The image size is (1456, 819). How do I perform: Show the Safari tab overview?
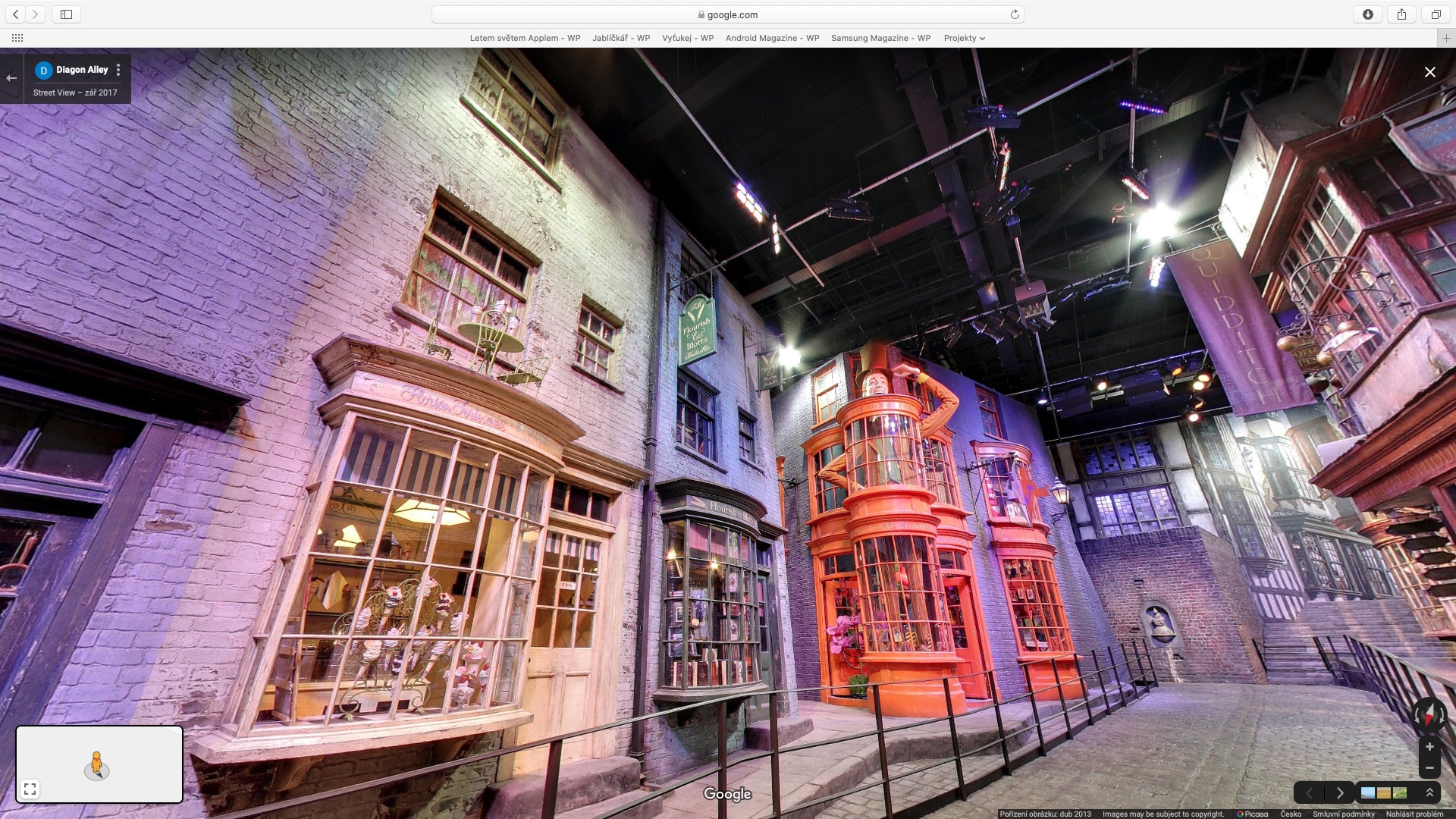click(1436, 14)
